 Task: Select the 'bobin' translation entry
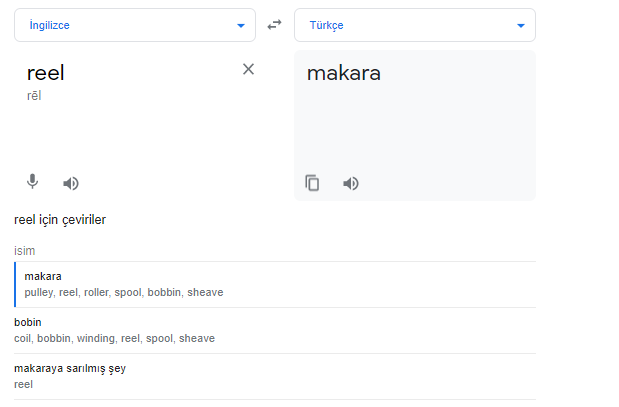[x=28, y=322]
